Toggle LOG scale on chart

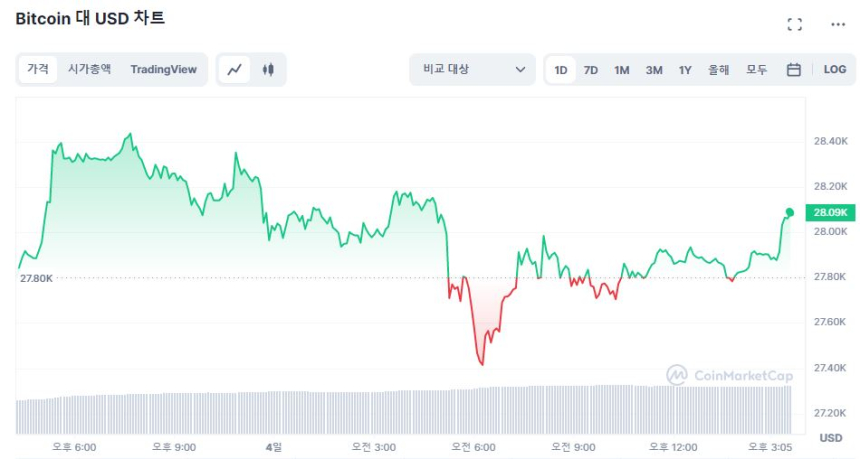(834, 70)
